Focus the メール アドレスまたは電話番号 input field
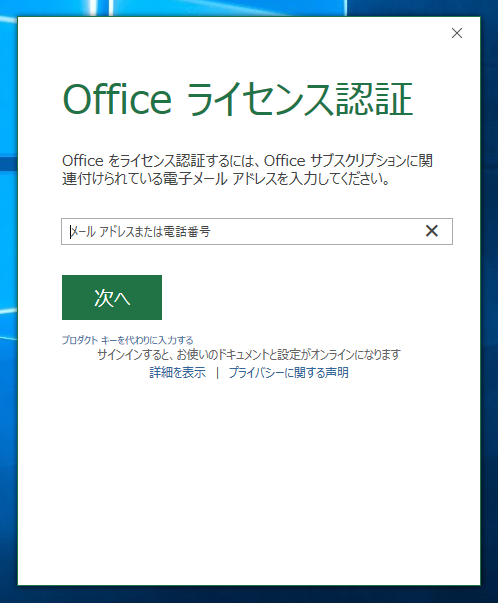 point(256,231)
